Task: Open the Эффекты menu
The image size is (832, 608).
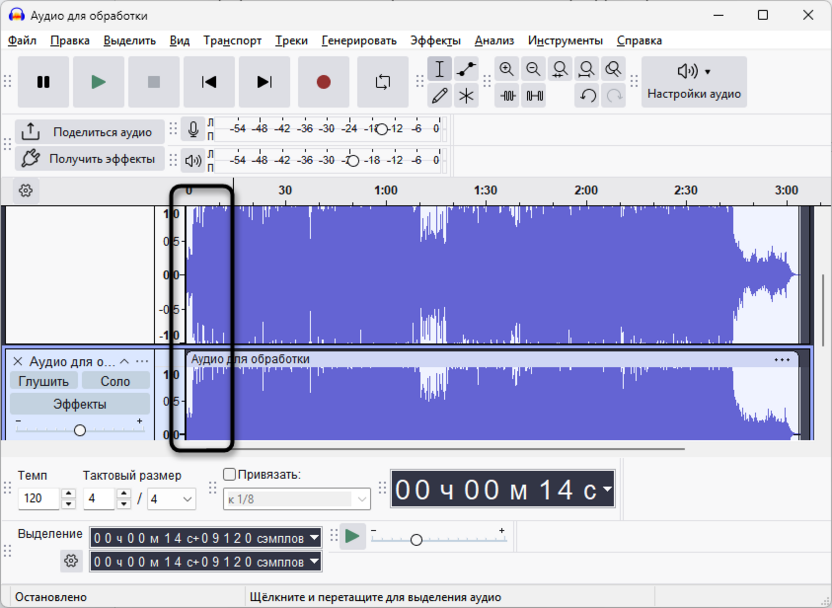Action: tap(436, 40)
